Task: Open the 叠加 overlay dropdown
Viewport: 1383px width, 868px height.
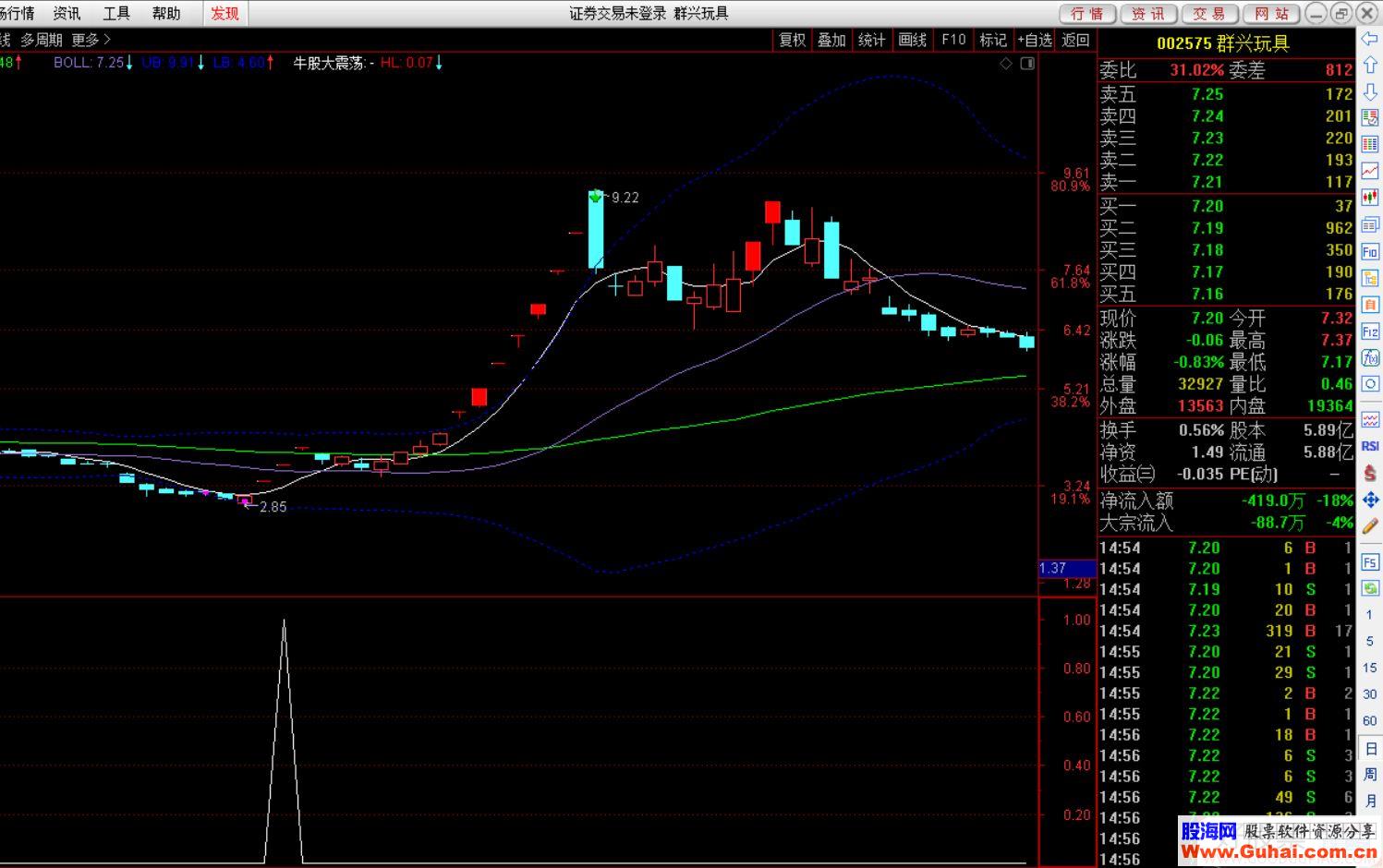Action: click(832, 40)
